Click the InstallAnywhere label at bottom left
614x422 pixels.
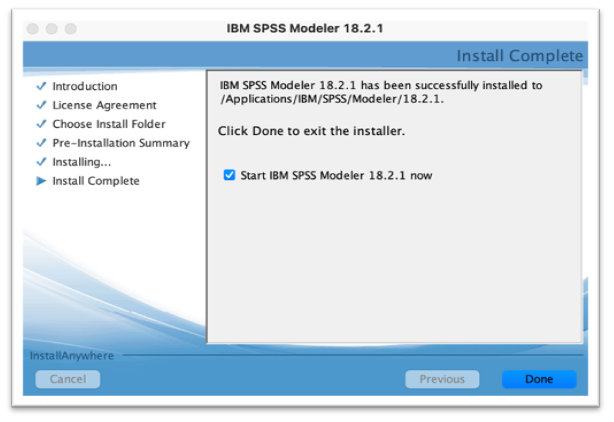coord(72,355)
